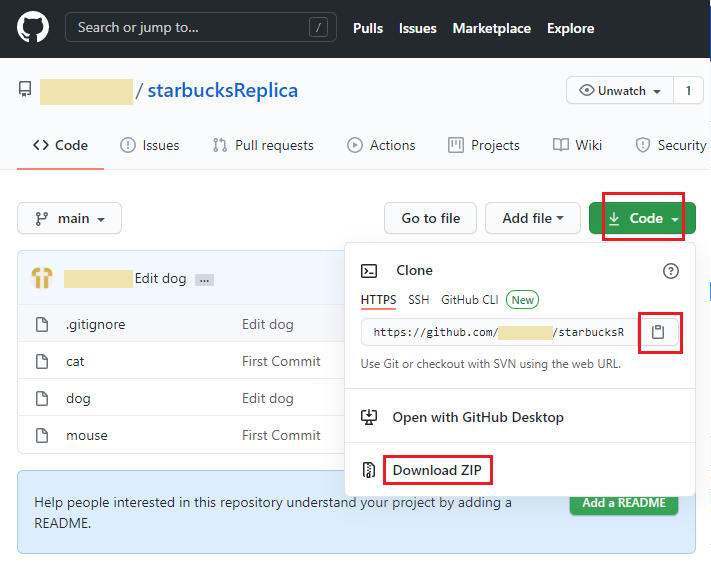Click the Go to file button
The image size is (711, 564).
[x=430, y=218]
